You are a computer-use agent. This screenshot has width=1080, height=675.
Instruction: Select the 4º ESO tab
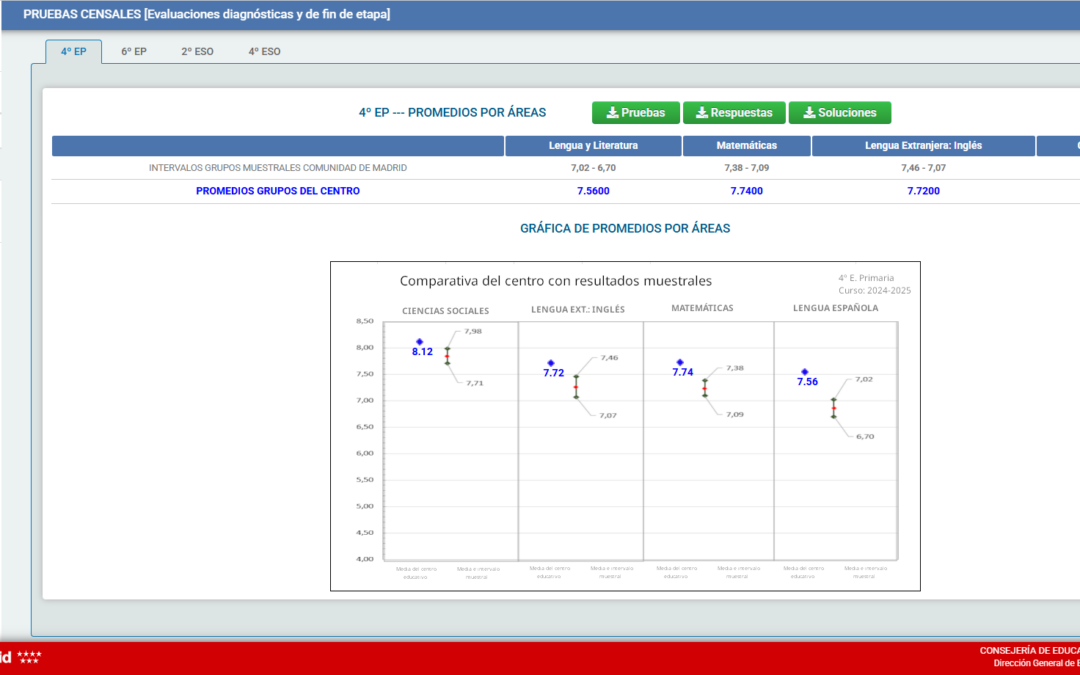tap(264, 52)
